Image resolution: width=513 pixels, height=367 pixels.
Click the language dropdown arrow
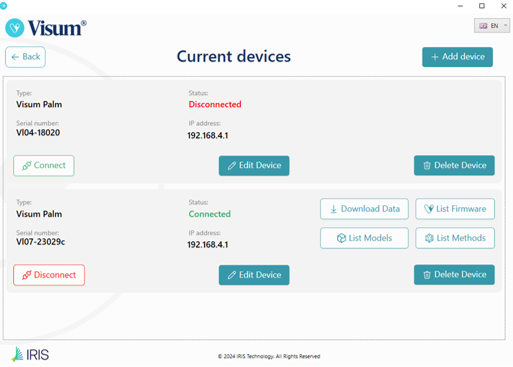tap(505, 25)
